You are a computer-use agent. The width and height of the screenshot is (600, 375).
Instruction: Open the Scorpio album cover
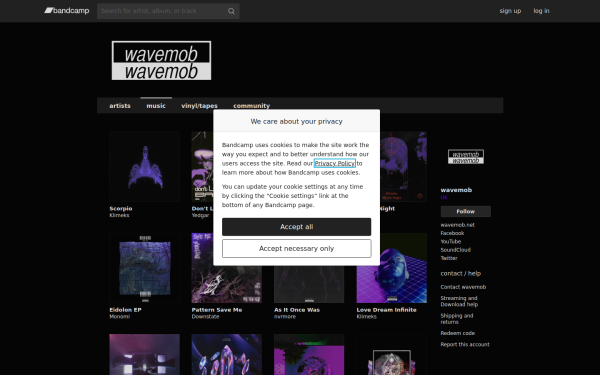144,166
